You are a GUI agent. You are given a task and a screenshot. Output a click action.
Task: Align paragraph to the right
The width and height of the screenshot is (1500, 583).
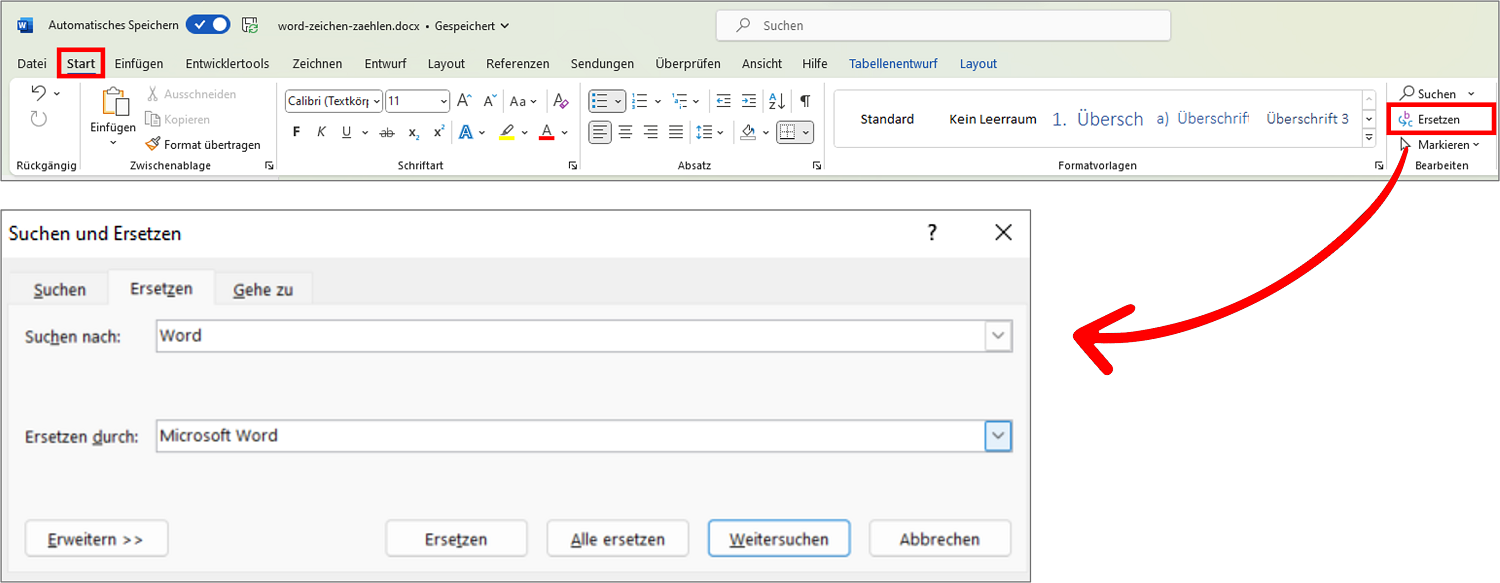tap(651, 132)
